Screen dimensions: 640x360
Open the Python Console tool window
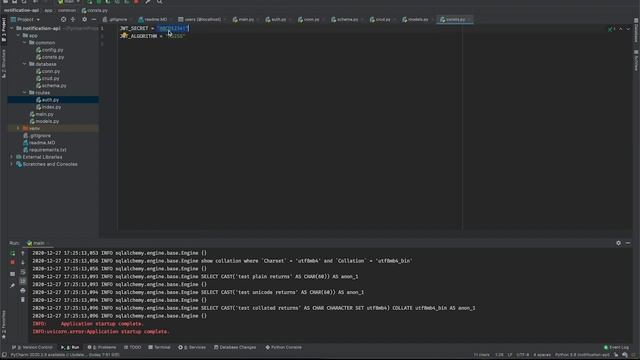click(x=284, y=347)
